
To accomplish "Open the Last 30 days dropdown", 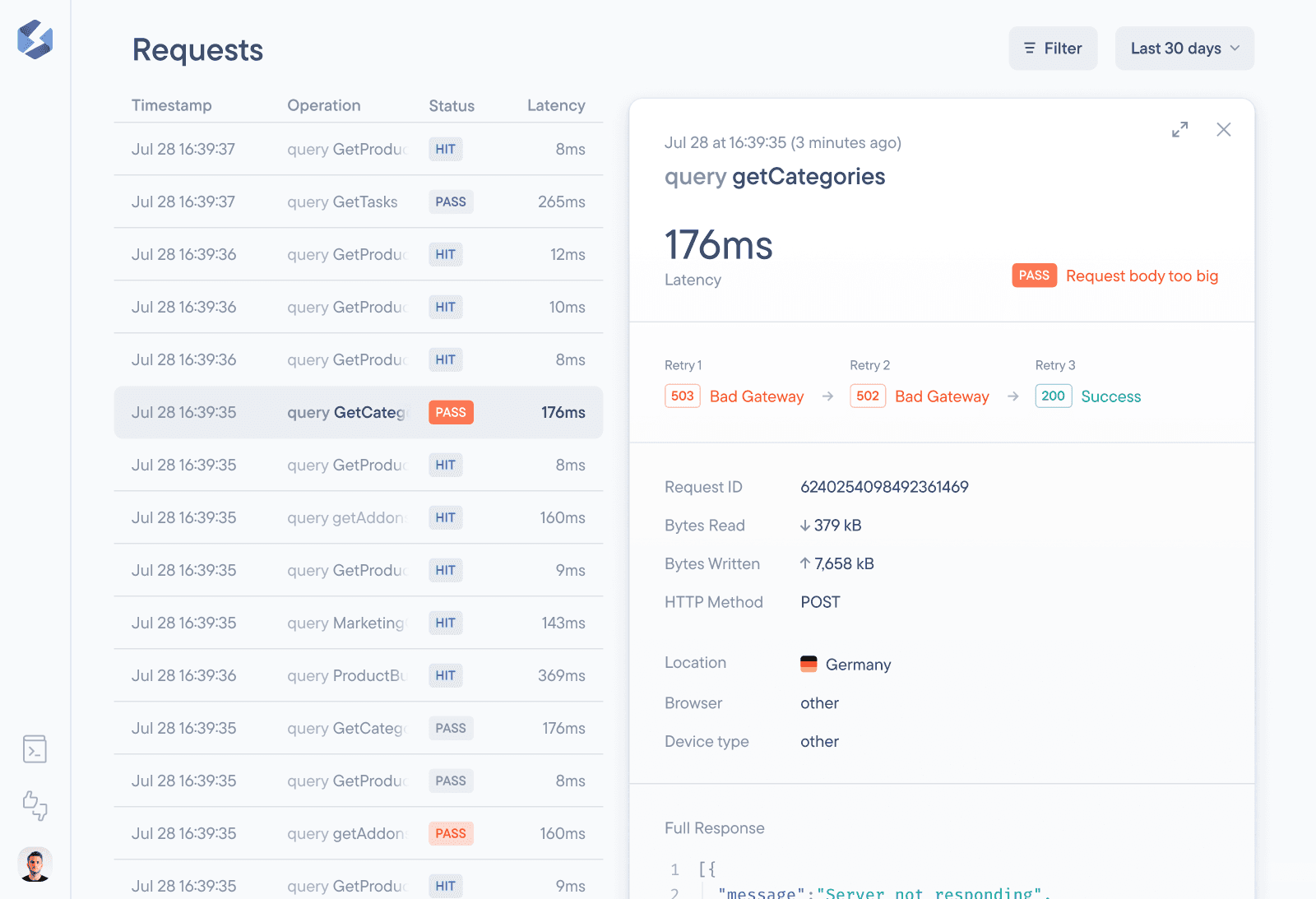I will [1184, 49].
